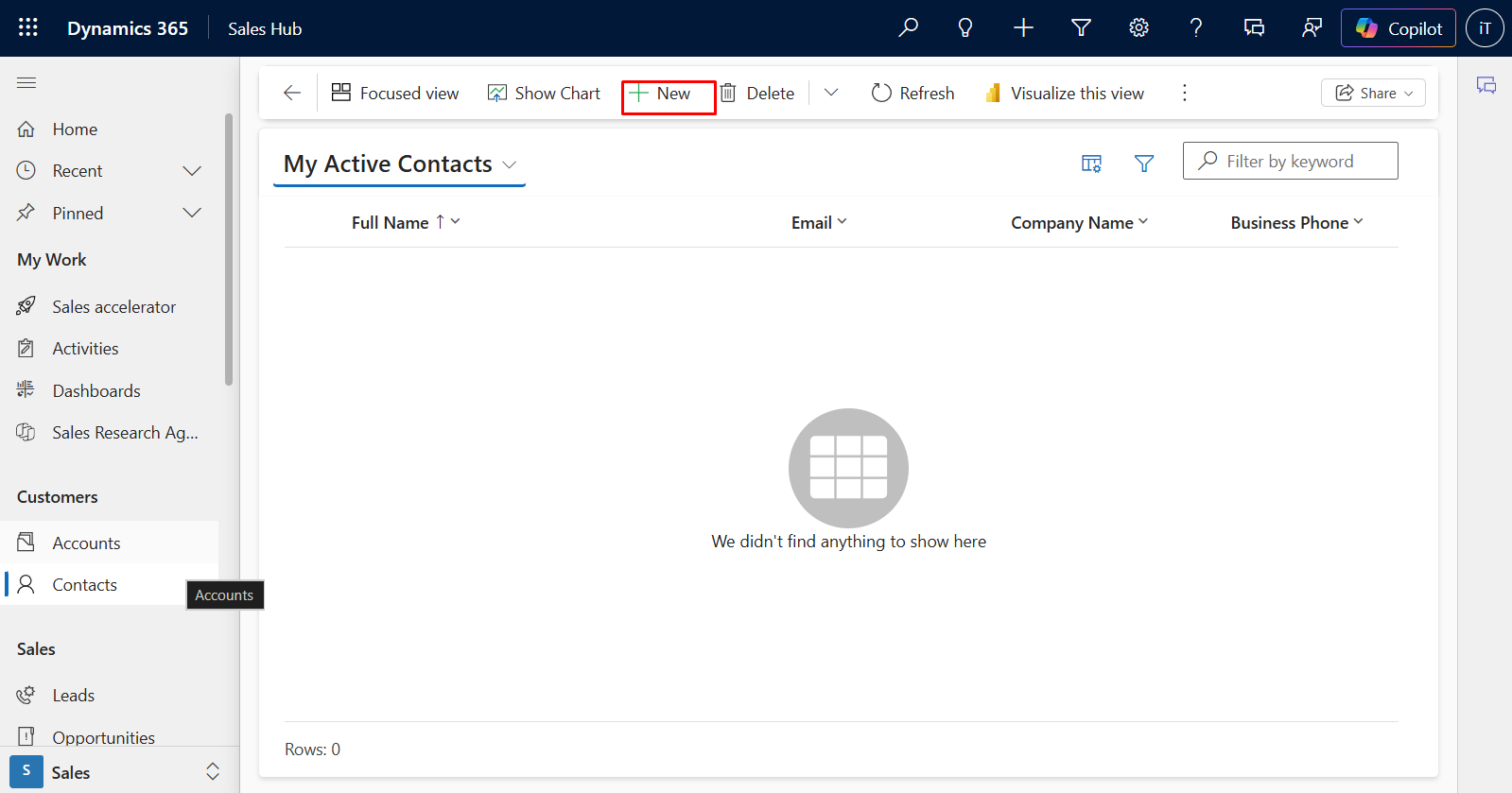
Task: Click the Refresh button
Action: click(x=912, y=93)
